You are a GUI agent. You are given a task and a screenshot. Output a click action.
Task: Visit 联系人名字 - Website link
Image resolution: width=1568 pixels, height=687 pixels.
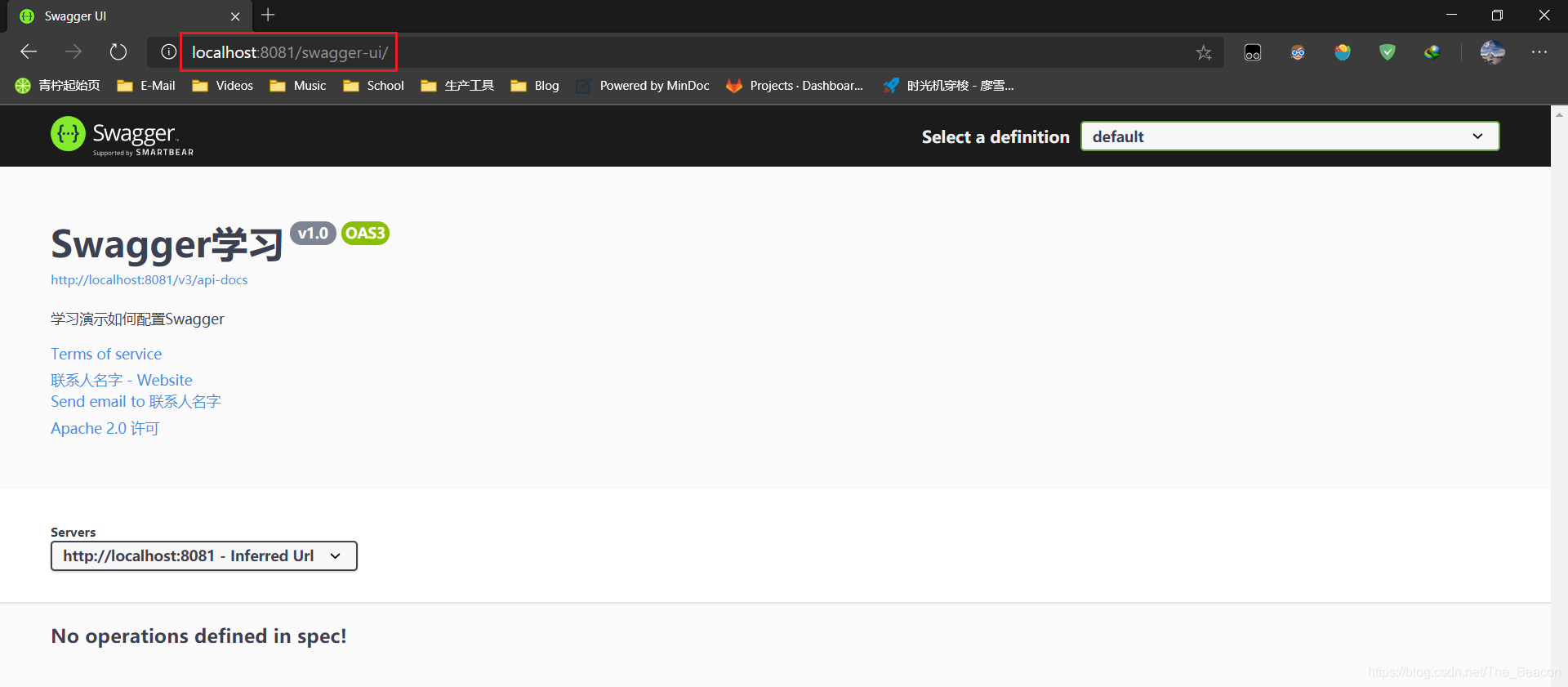click(x=122, y=380)
